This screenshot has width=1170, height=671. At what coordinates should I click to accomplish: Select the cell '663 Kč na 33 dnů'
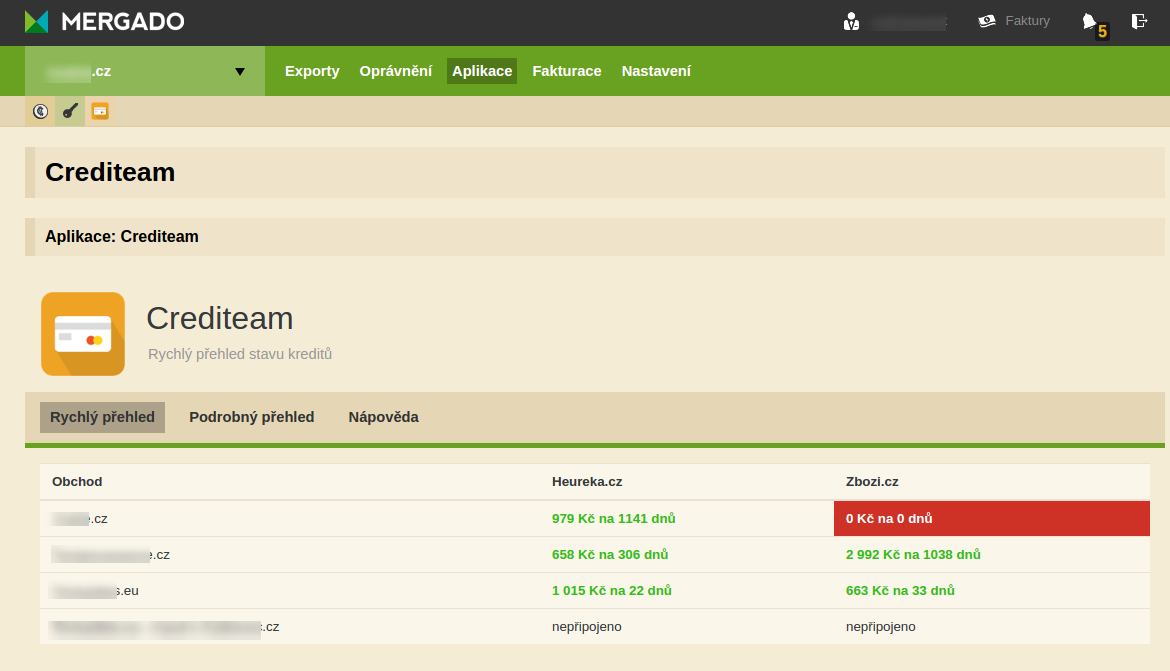pyautogui.click(x=900, y=590)
